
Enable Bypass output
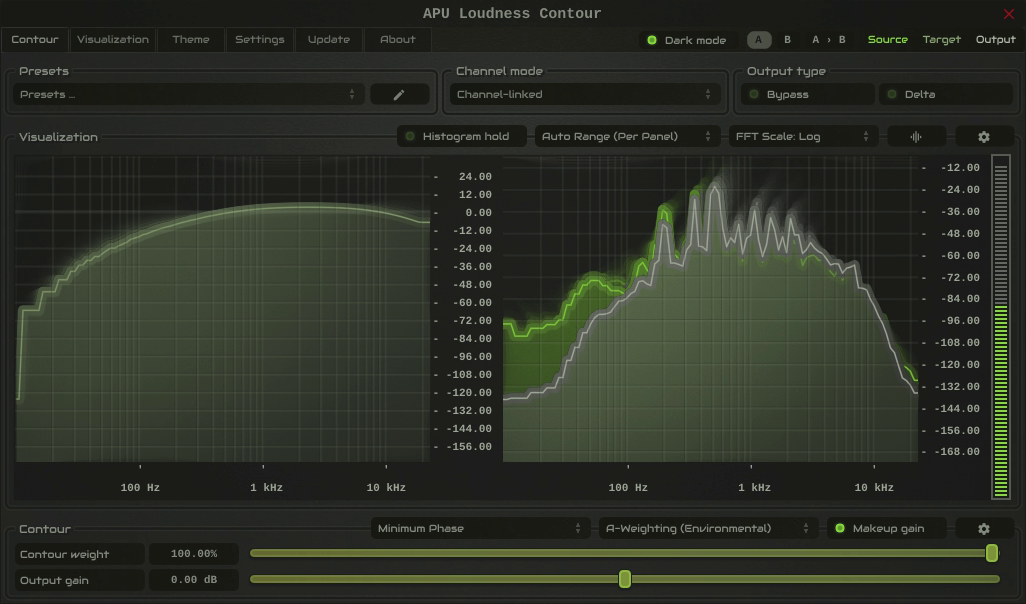tap(808, 94)
